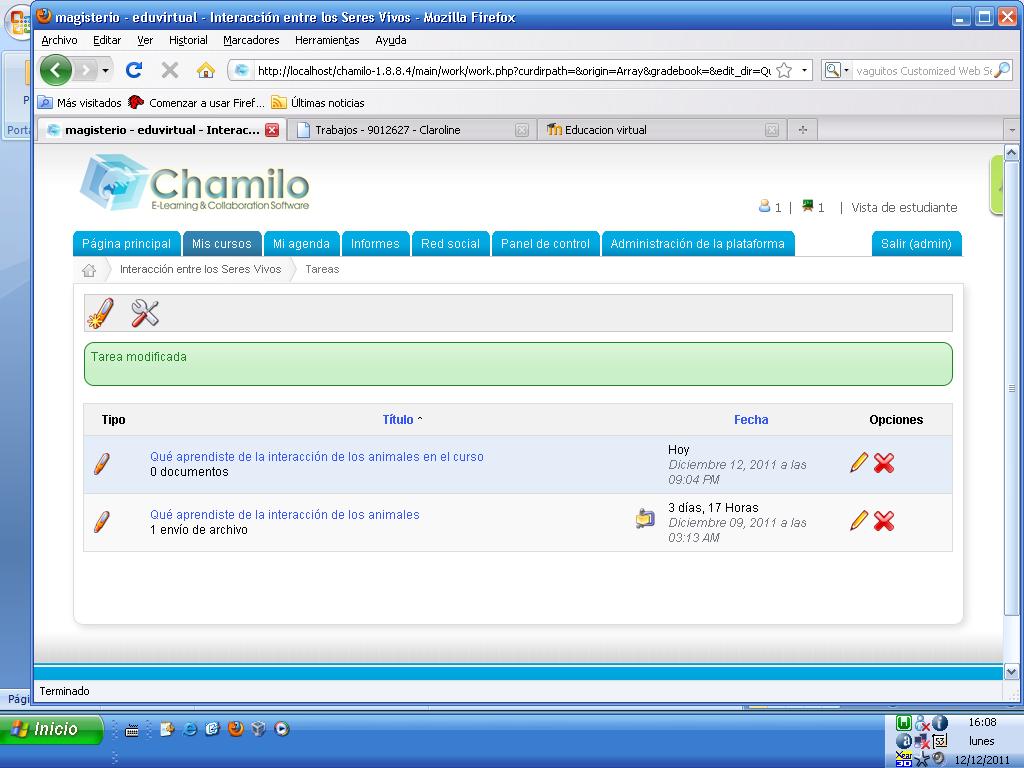The width and height of the screenshot is (1024, 768).
Task: Switch to the 'Educacion virtual' tab
Action: pos(661,130)
